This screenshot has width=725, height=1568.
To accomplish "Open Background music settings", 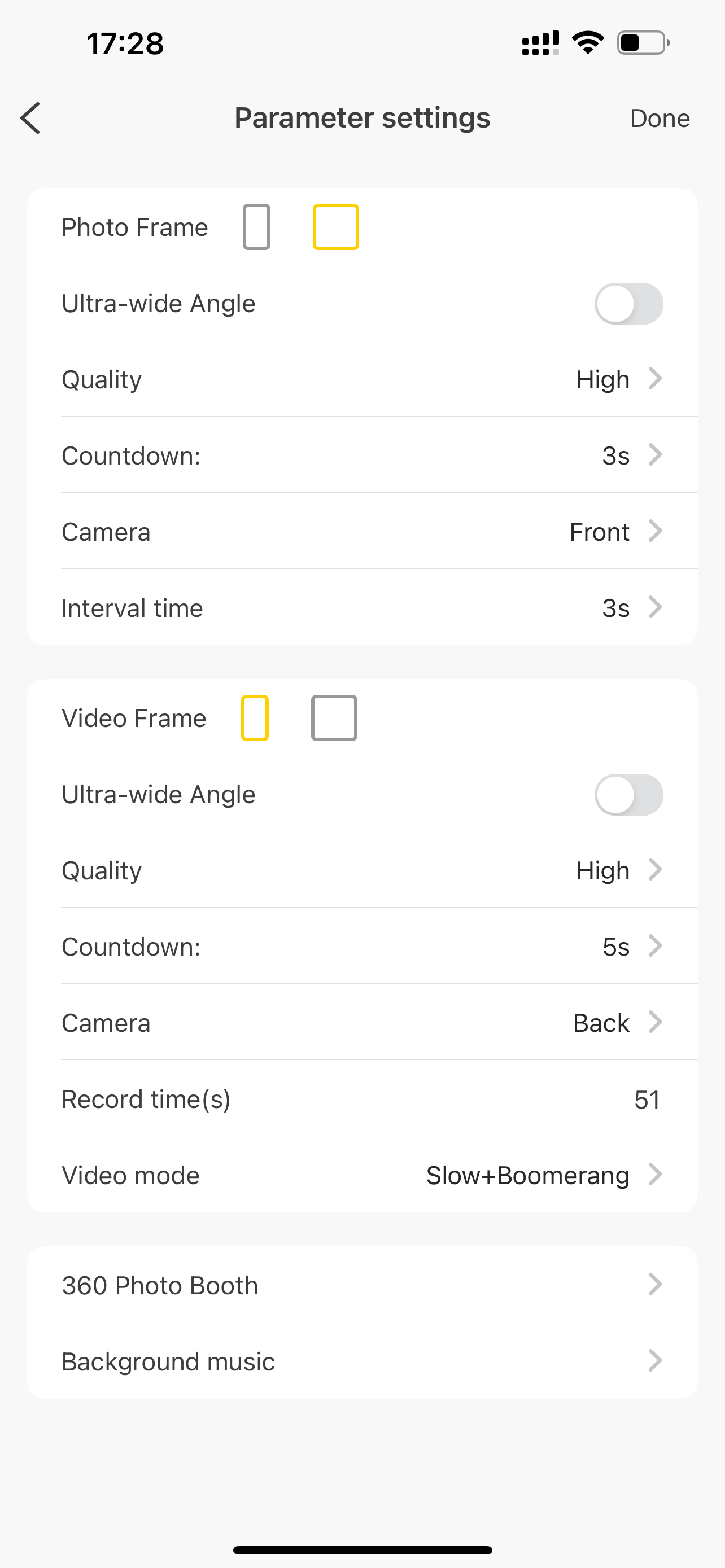I will coord(362,1361).
